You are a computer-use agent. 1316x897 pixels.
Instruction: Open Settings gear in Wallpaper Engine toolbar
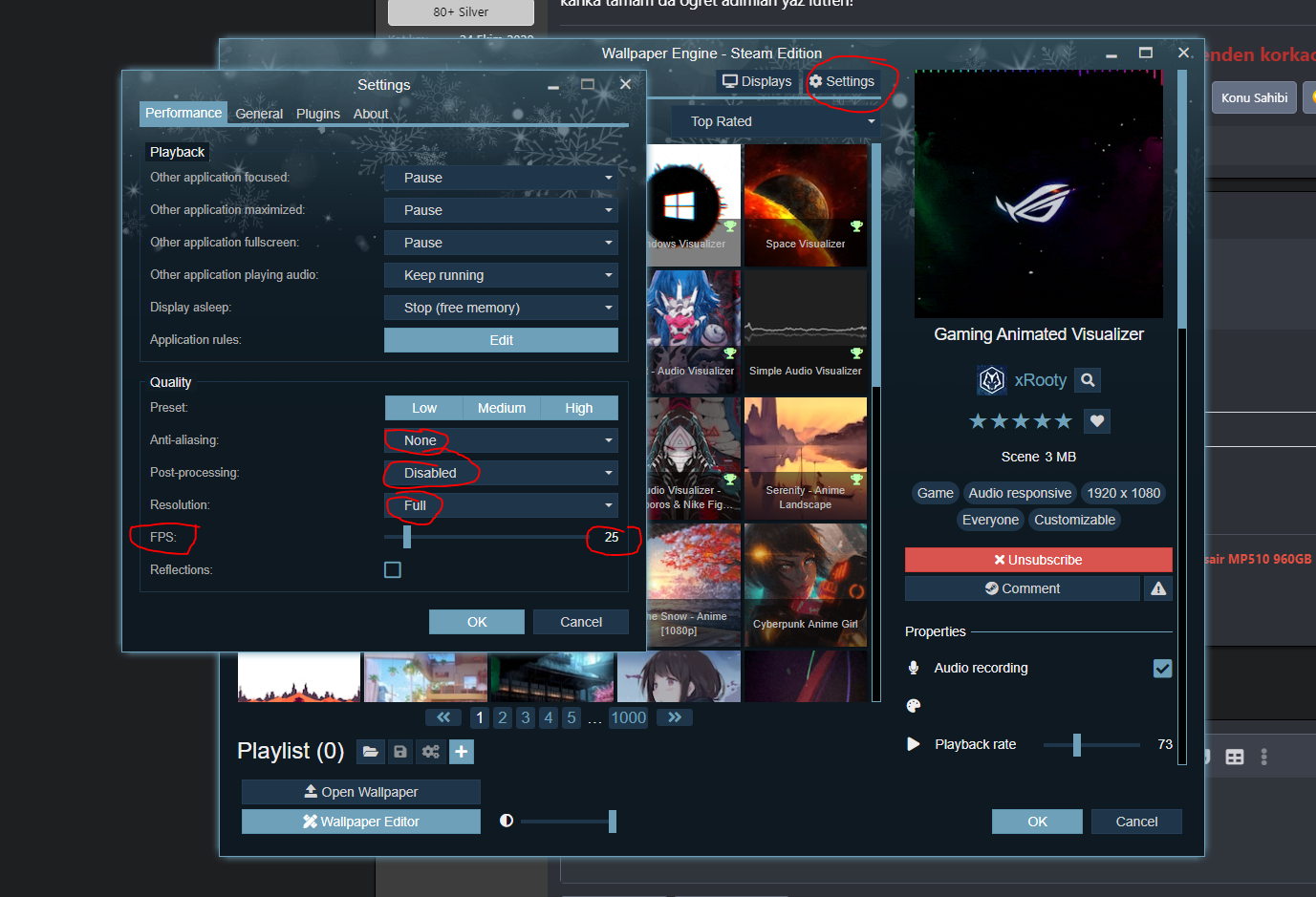pyautogui.click(x=842, y=81)
